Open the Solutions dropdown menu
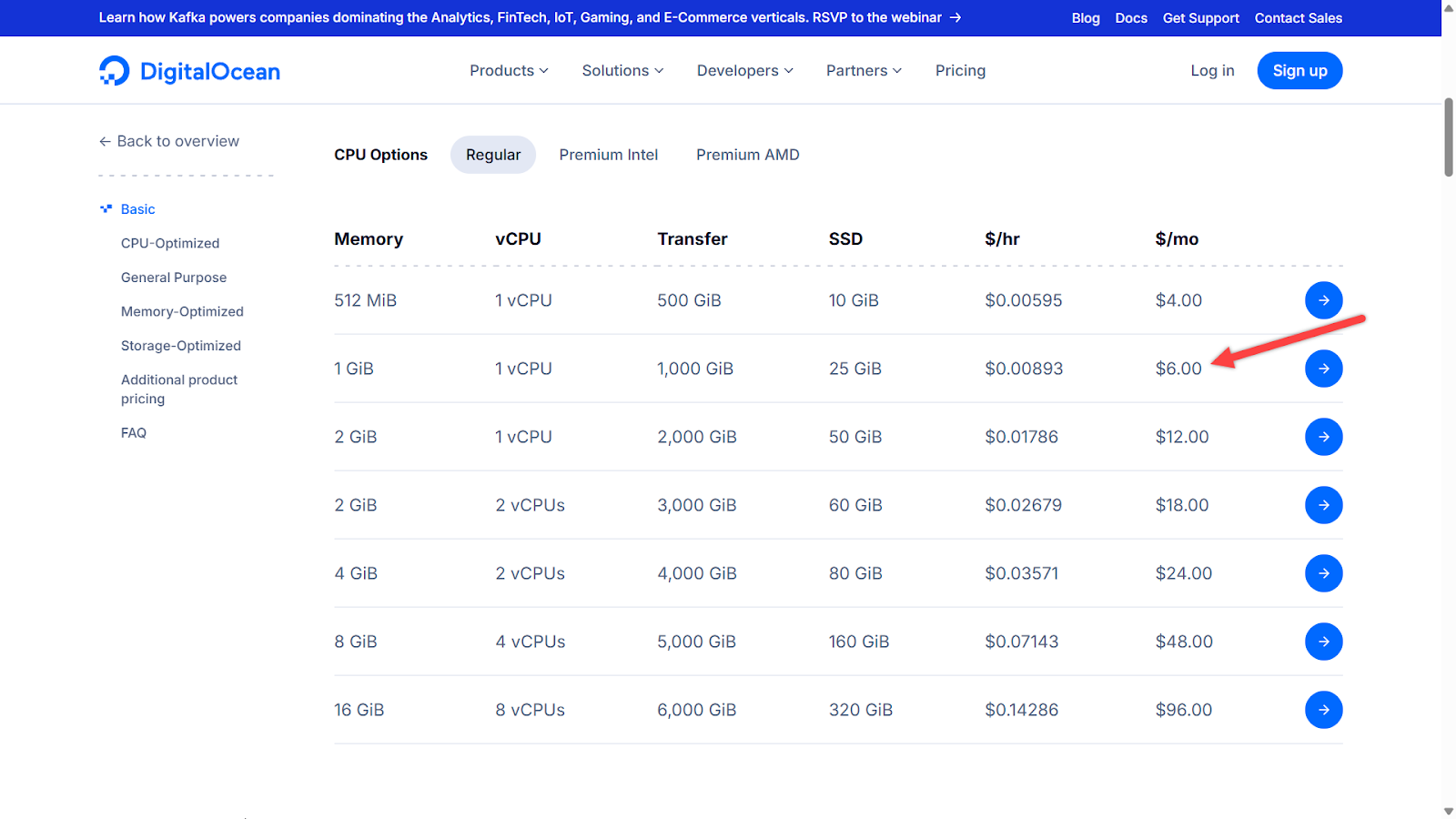The height and width of the screenshot is (819, 1456). click(x=622, y=71)
